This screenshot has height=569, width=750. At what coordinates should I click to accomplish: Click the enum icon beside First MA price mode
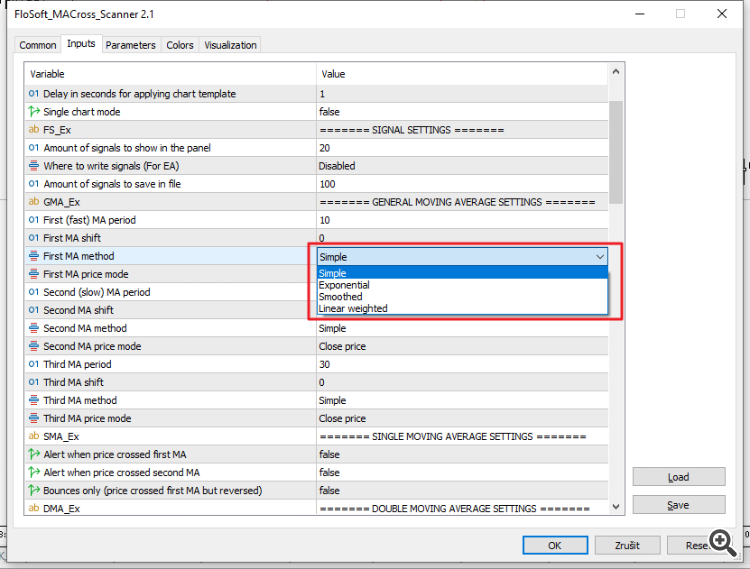click(x=33, y=274)
